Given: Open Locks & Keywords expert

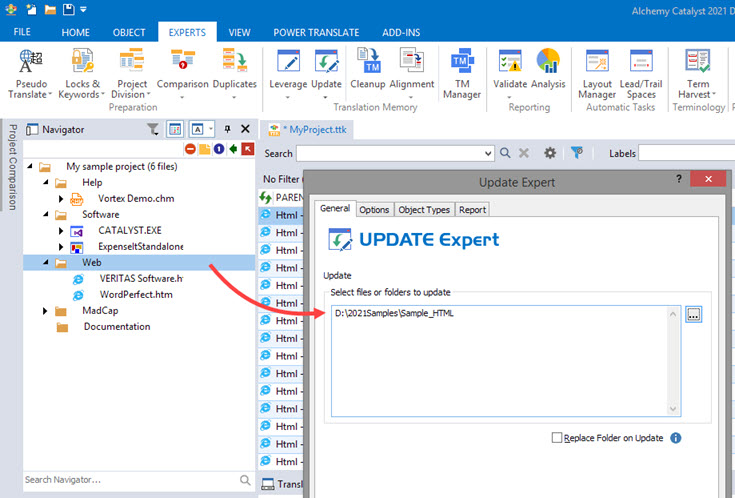Looking at the screenshot, I should [81, 74].
